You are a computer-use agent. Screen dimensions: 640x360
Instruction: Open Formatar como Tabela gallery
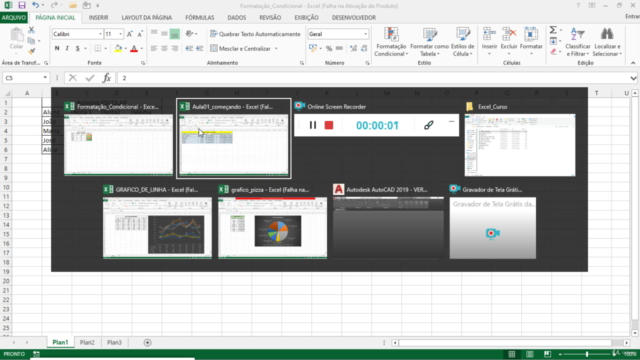click(429, 42)
